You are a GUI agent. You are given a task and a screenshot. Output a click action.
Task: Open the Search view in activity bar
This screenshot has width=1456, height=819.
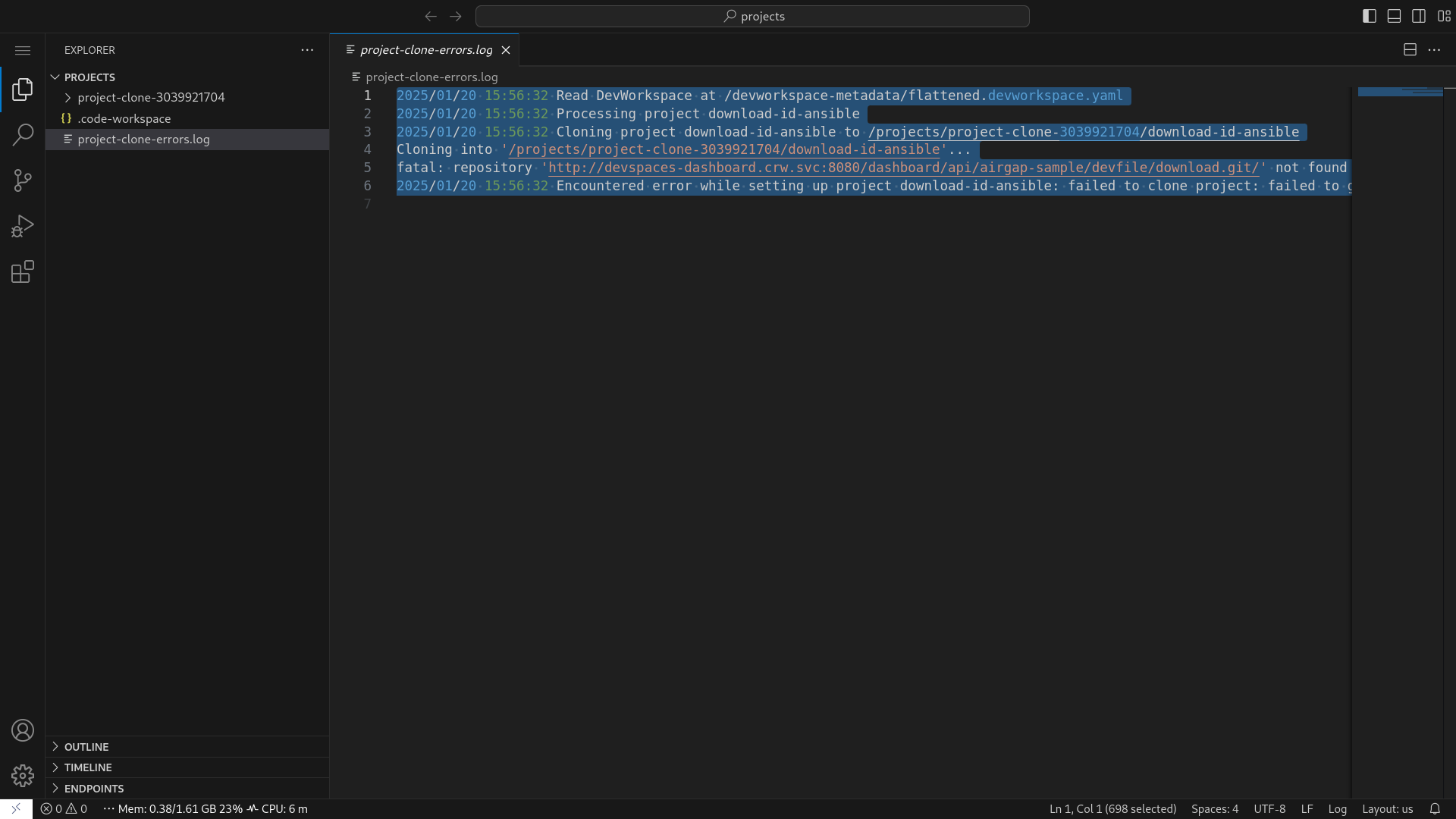pos(23,135)
